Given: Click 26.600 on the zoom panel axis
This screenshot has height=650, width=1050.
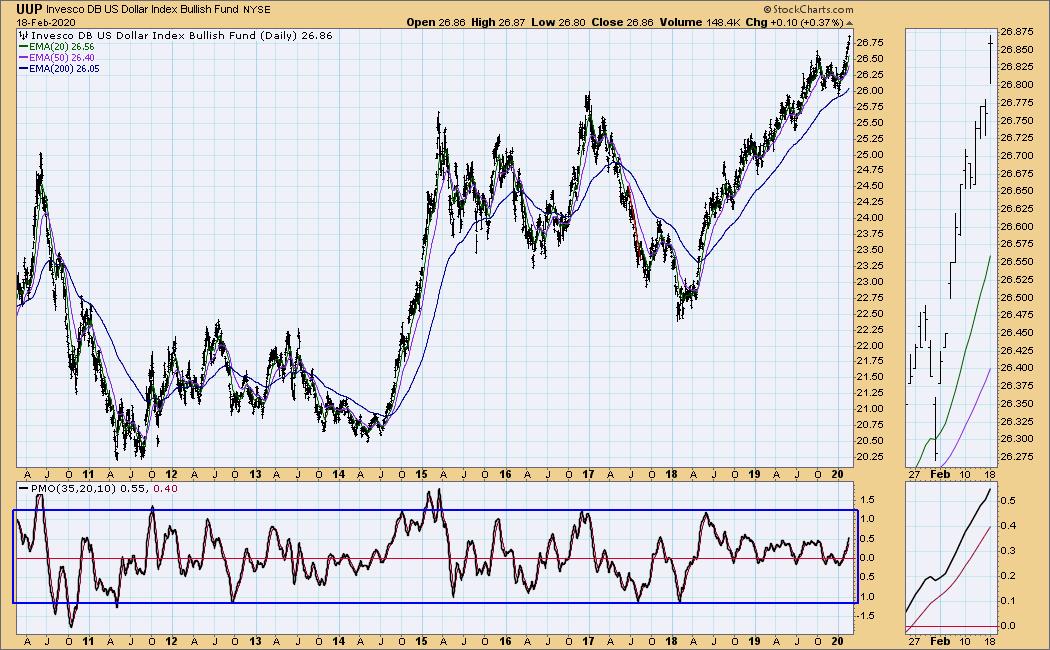Looking at the screenshot, I should point(1017,227).
